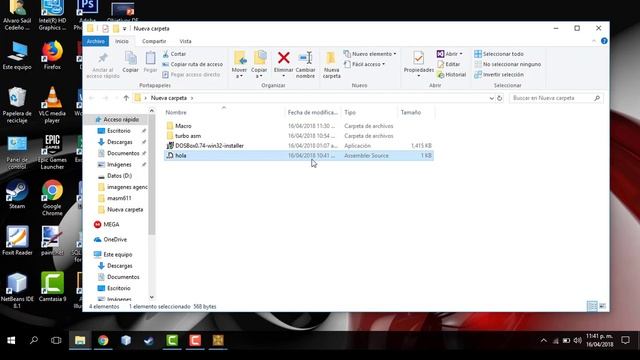Open masm611 folder in navigation pane
Viewport: 640px width, 360px height.
[119, 198]
